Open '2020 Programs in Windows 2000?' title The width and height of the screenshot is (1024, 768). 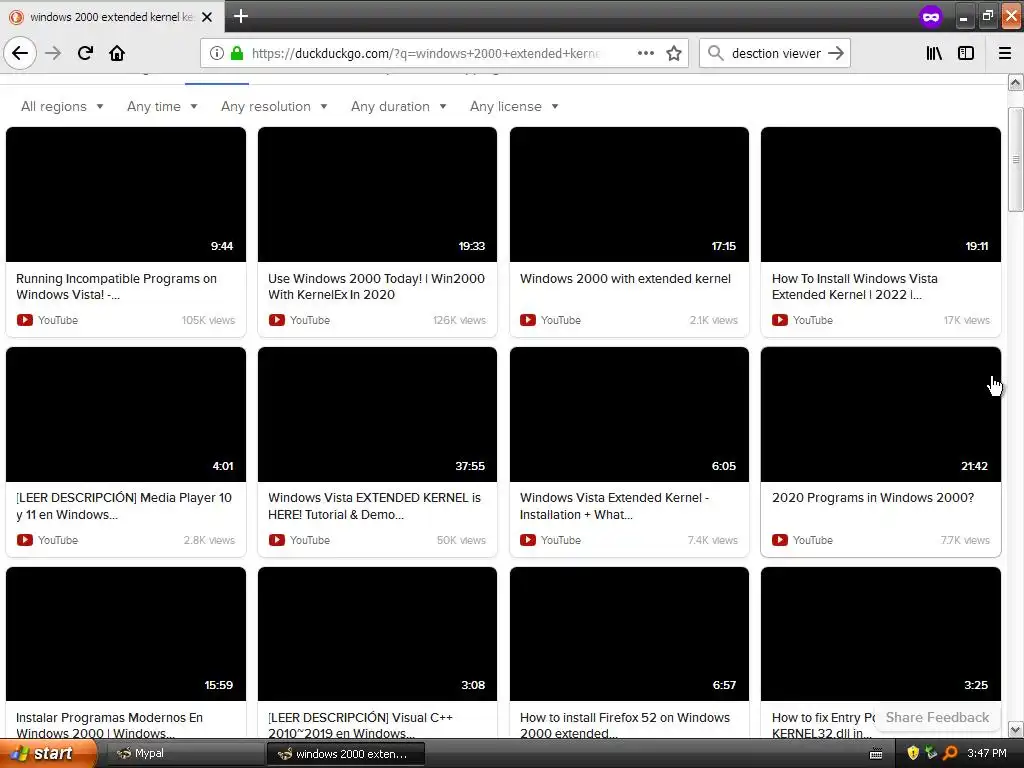point(872,498)
